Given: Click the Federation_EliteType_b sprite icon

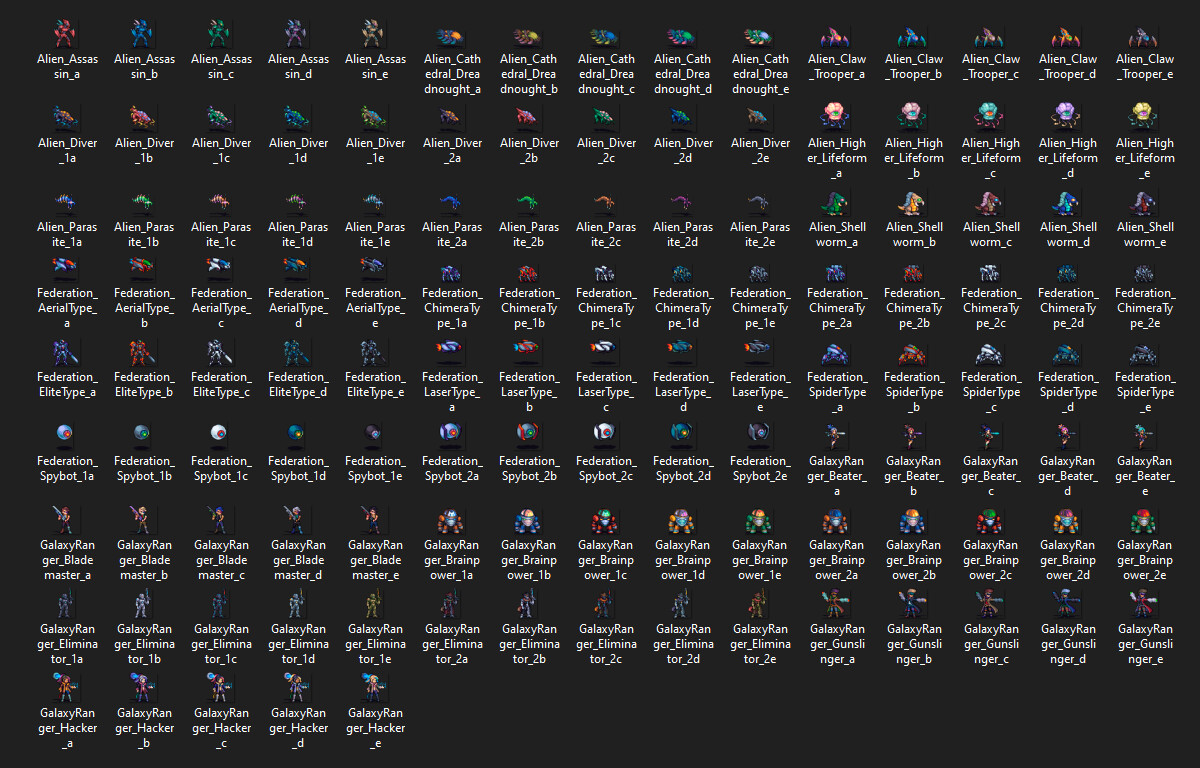Looking at the screenshot, I should coord(145,353).
